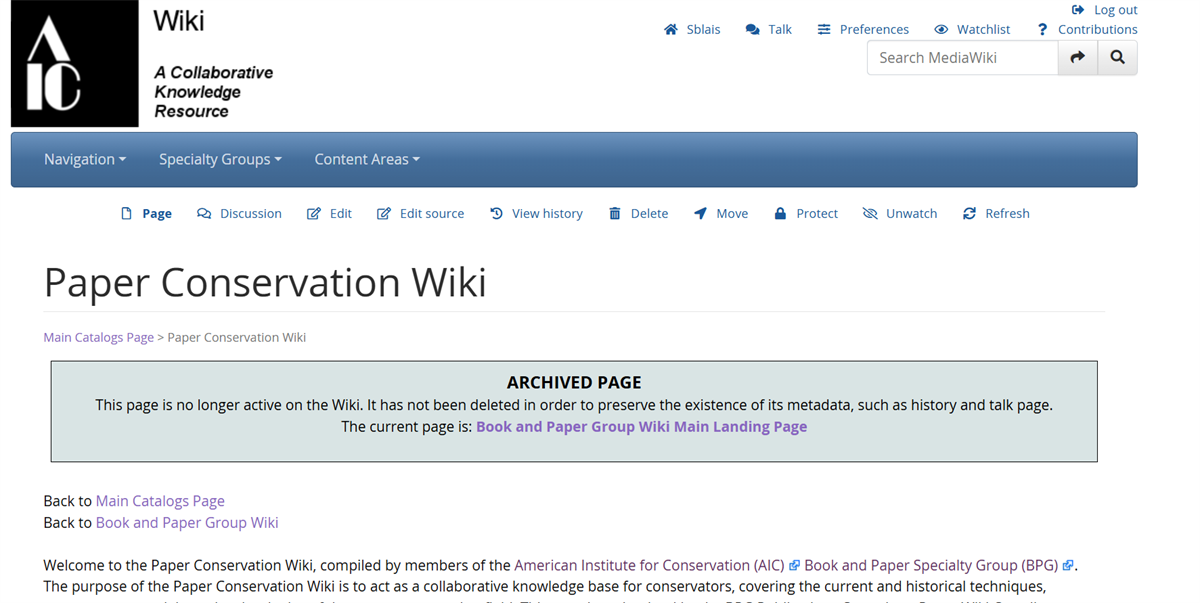Screen dimensions: 1200x603
Task: Click the Log out arrow icon
Action: 1078,10
